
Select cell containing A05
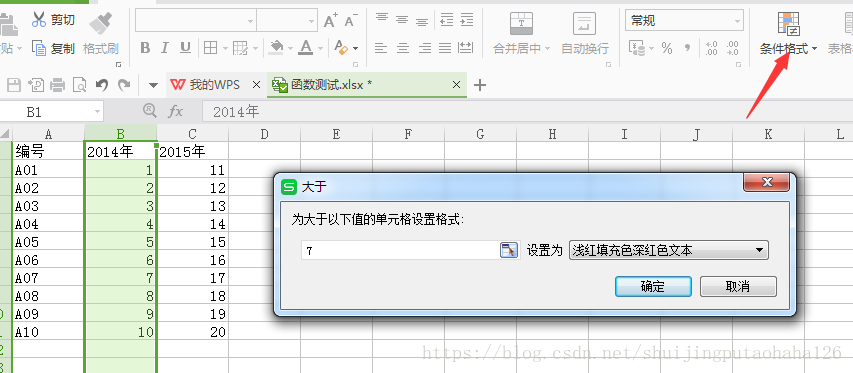tap(48, 241)
